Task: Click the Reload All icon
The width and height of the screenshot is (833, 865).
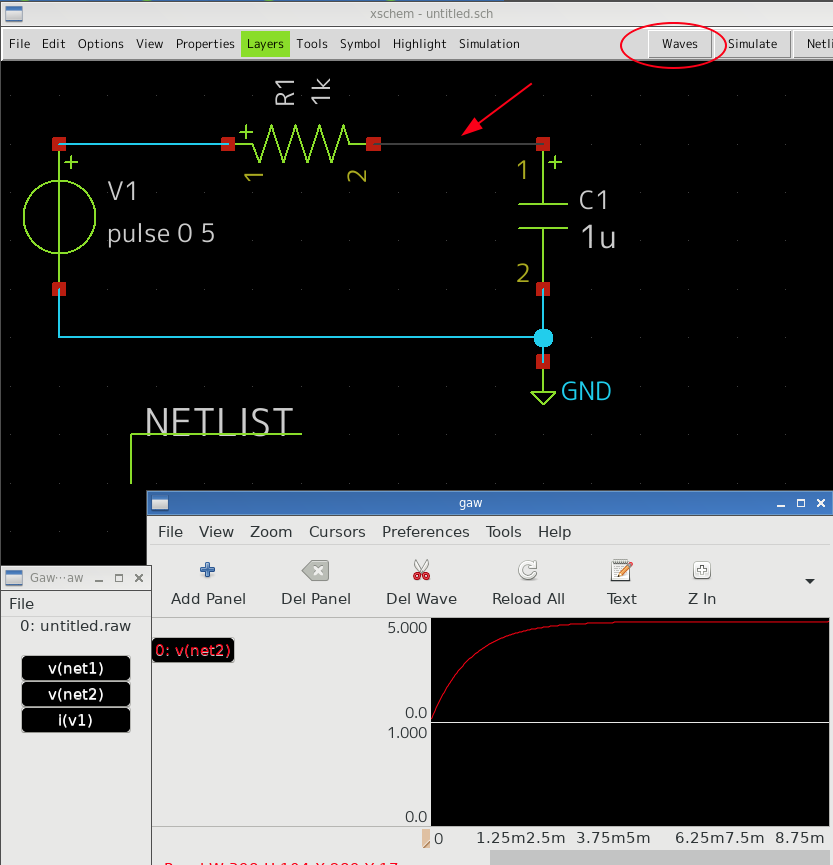Action: 528,570
